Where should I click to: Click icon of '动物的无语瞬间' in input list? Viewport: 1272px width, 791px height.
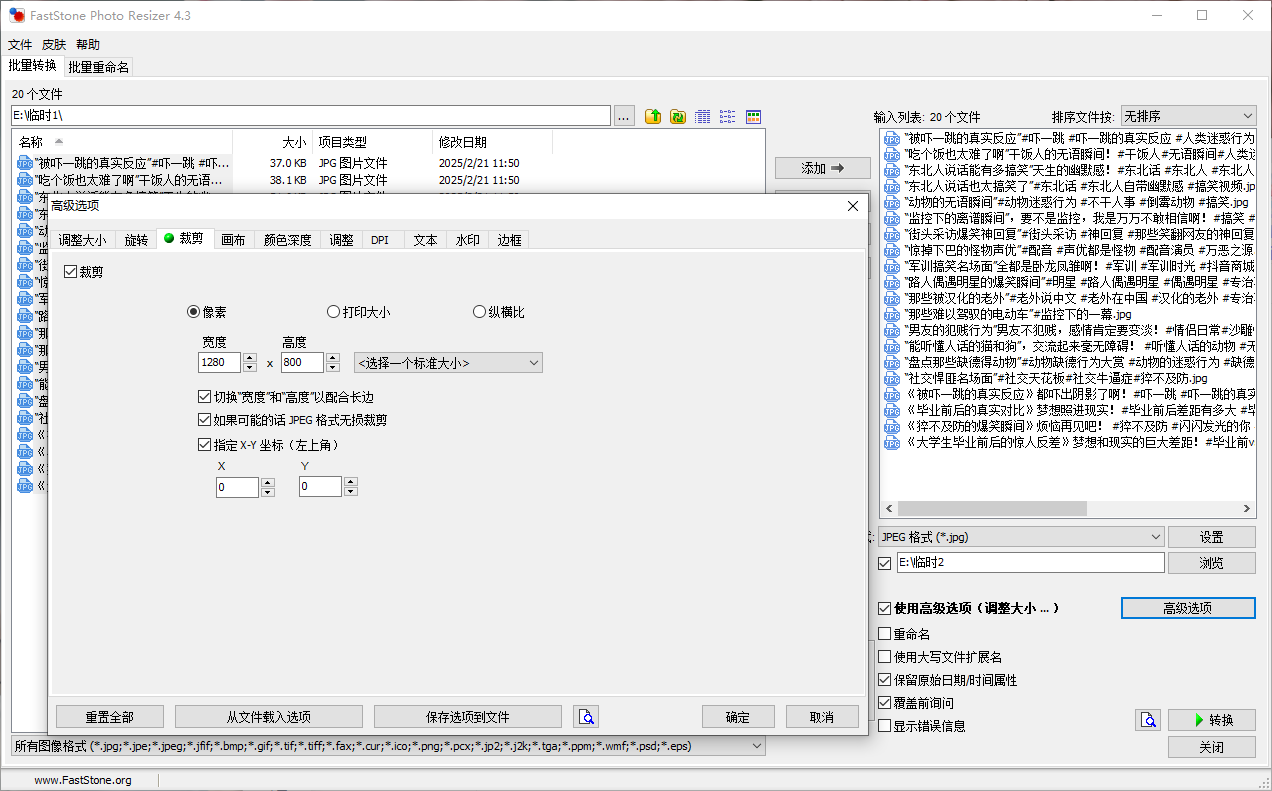[893, 202]
